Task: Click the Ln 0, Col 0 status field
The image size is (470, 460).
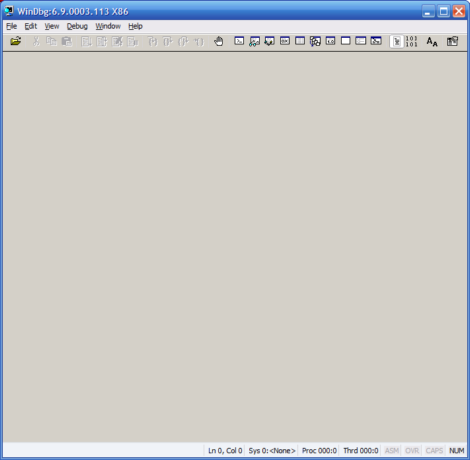Action: click(225, 451)
